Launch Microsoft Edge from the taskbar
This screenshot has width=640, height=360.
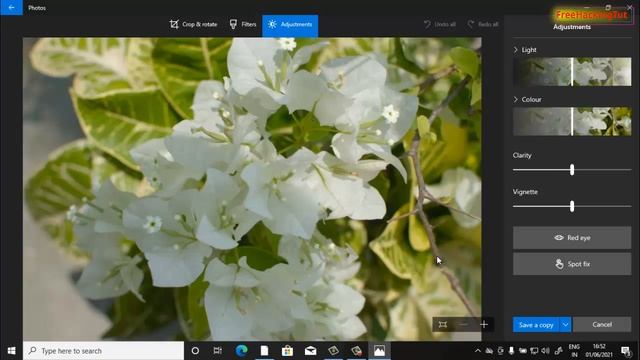242,351
